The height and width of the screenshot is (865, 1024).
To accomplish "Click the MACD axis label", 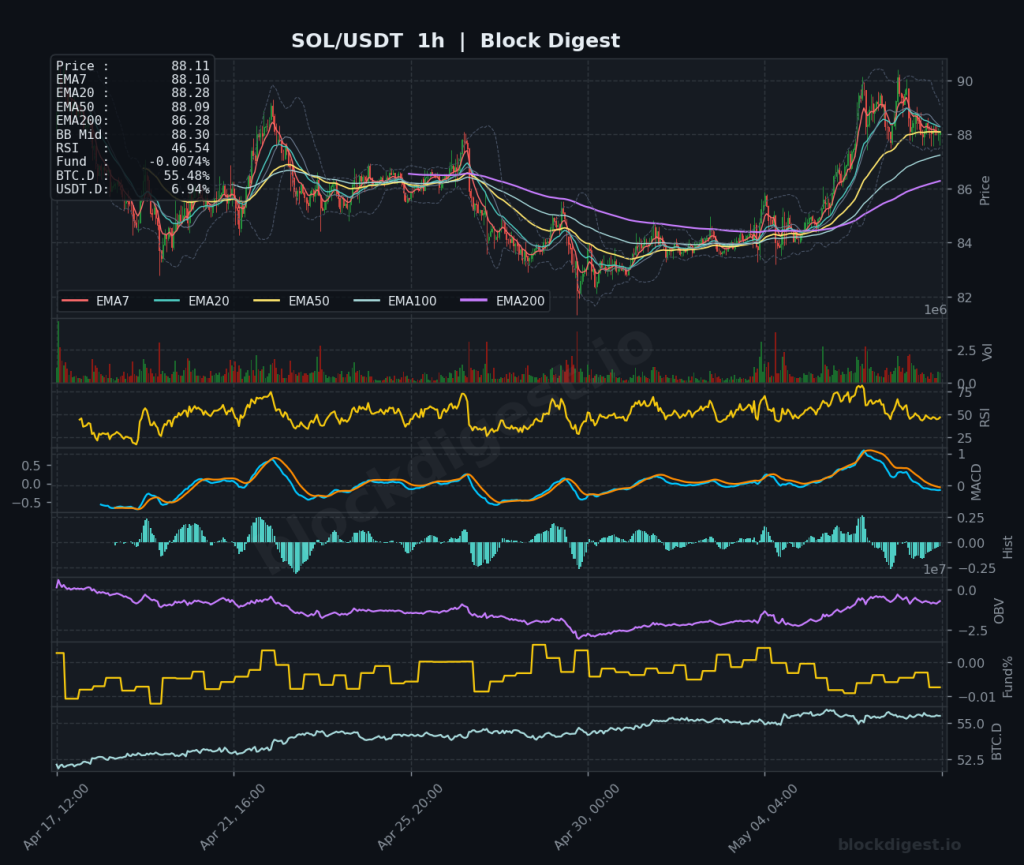I will (976, 482).
